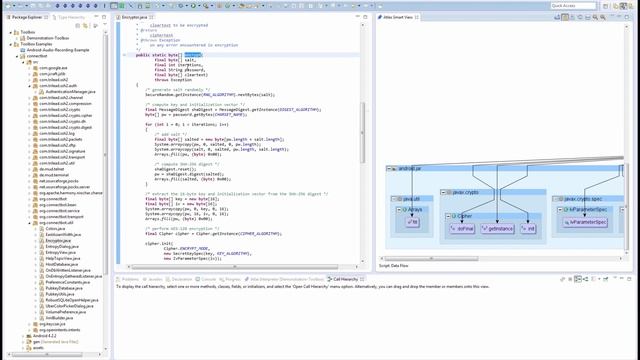Collapse All in Package Explorer toolbar
This screenshot has height=360, width=640.
[78, 25]
